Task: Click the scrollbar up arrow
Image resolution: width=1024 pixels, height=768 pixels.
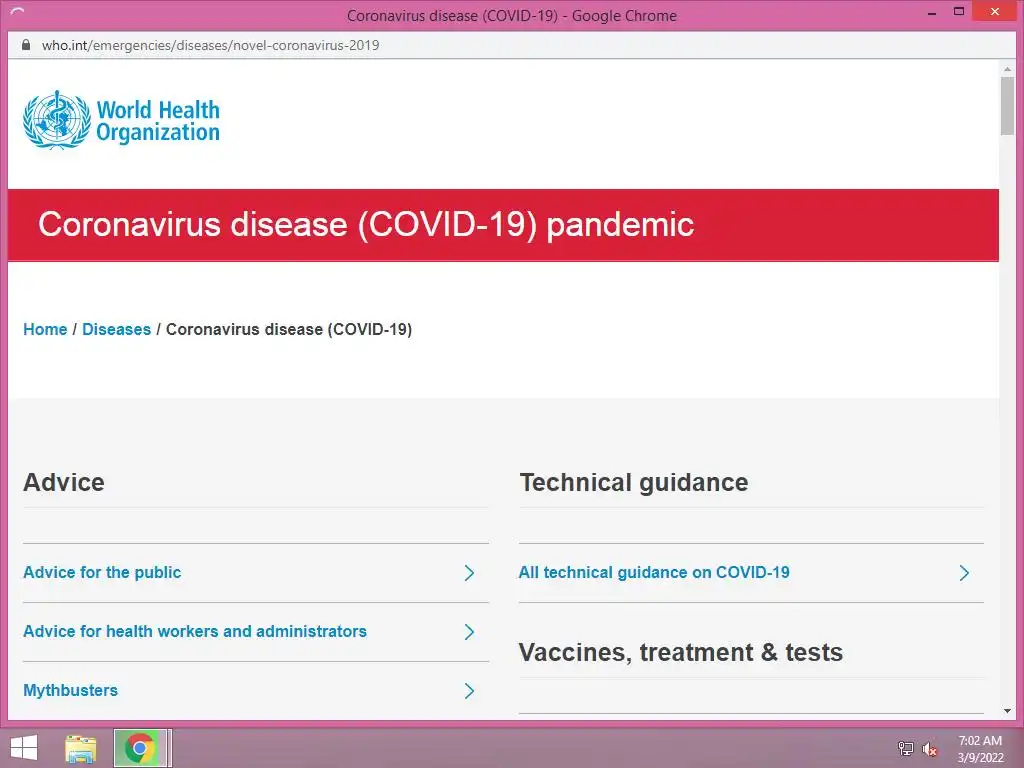Action: point(1007,69)
